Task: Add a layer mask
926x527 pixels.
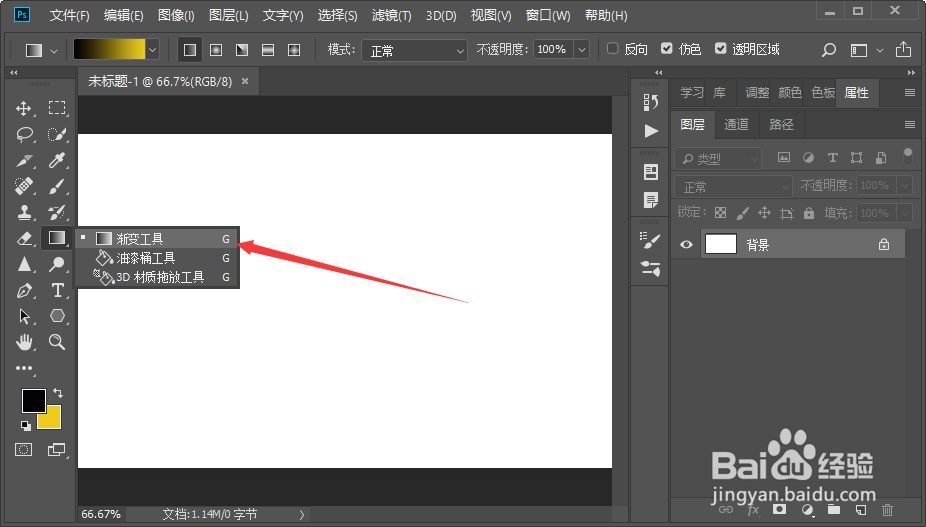Action: [780, 509]
